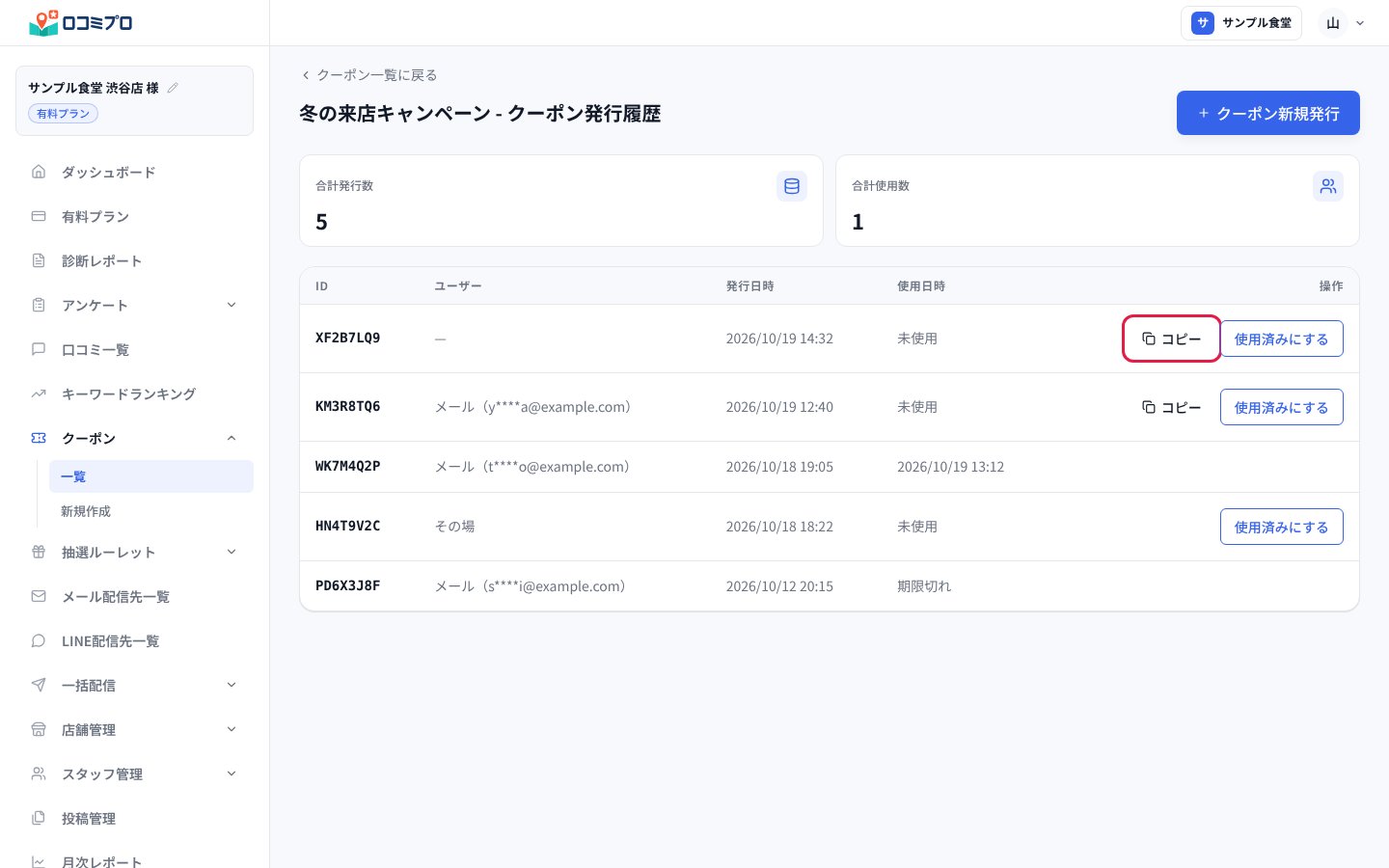This screenshot has height=868, width=1389.
Task: Open the 口コミ一覧 menu item
Action: click(134, 349)
